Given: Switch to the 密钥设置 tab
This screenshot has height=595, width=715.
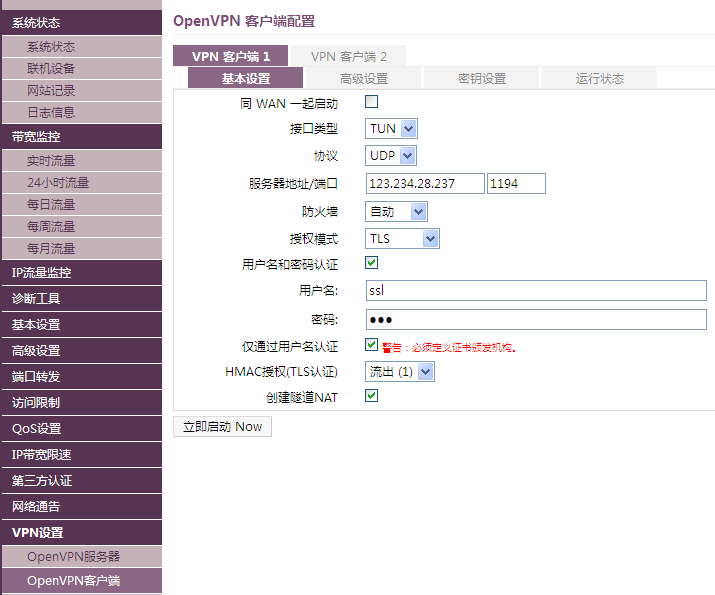Looking at the screenshot, I should [x=481, y=79].
